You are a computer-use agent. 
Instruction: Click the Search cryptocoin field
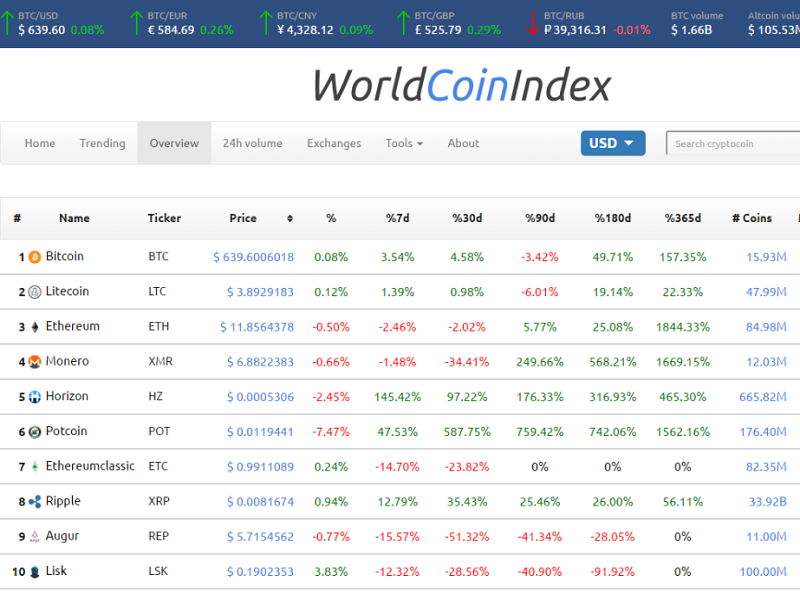[x=733, y=143]
